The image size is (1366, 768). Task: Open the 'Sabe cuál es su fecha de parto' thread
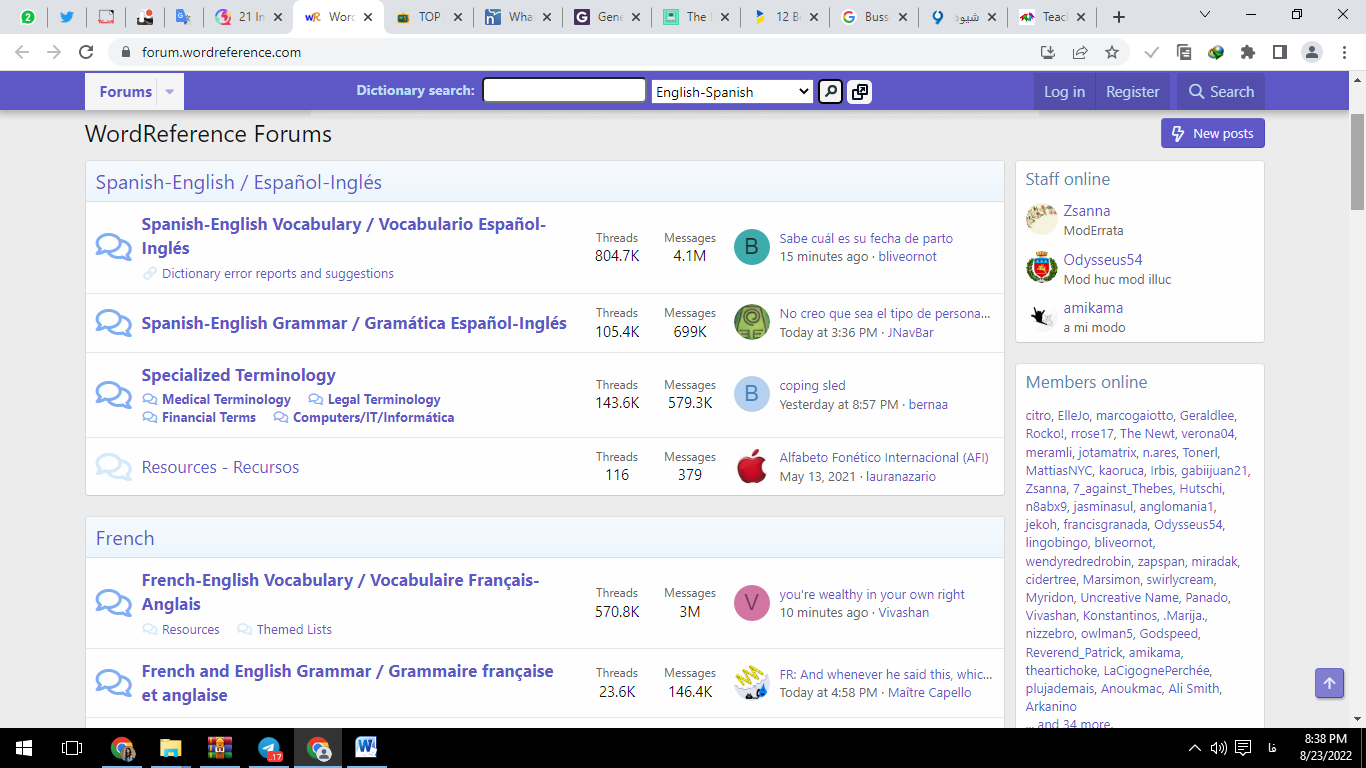click(x=866, y=238)
